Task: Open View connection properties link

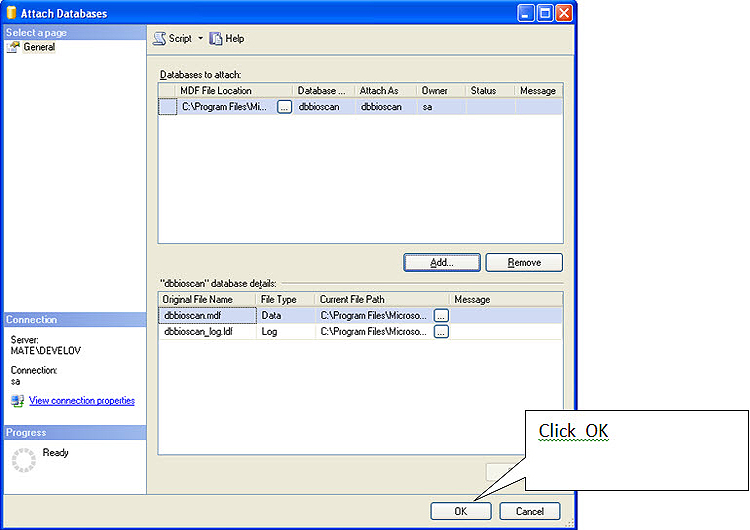Action: [x=82, y=401]
